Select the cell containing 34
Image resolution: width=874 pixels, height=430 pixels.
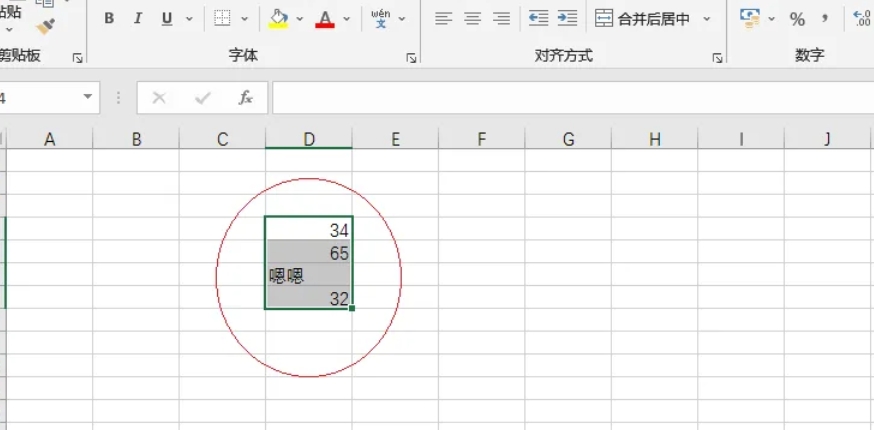309,229
